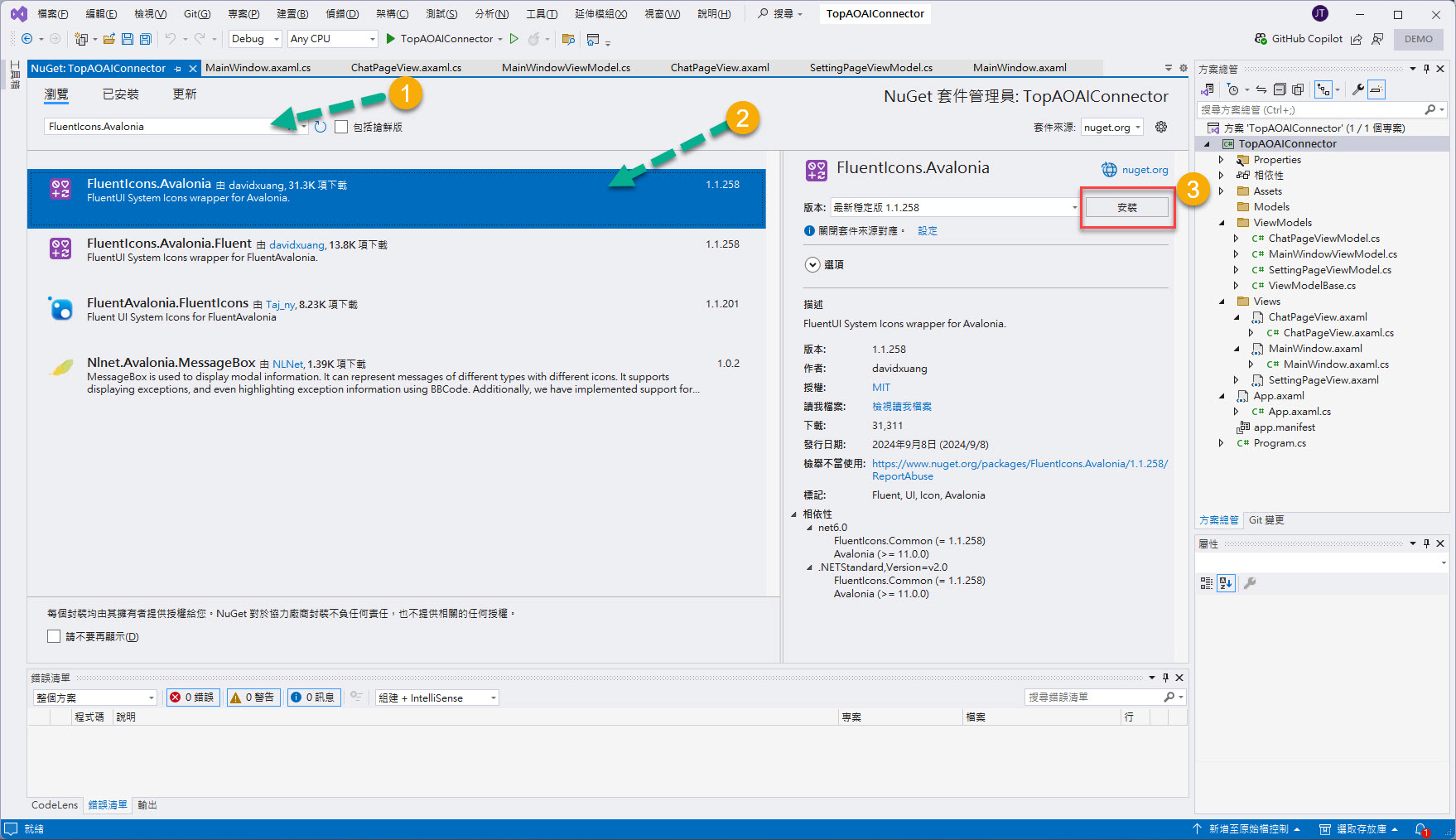
Task: Open the Git(G) menu
Action: [x=197, y=13]
